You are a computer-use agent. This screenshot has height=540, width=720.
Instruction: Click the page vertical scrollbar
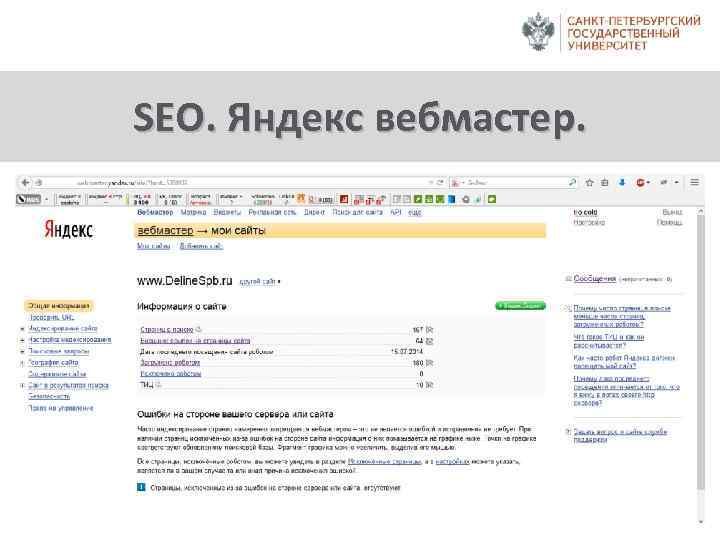pos(700,351)
